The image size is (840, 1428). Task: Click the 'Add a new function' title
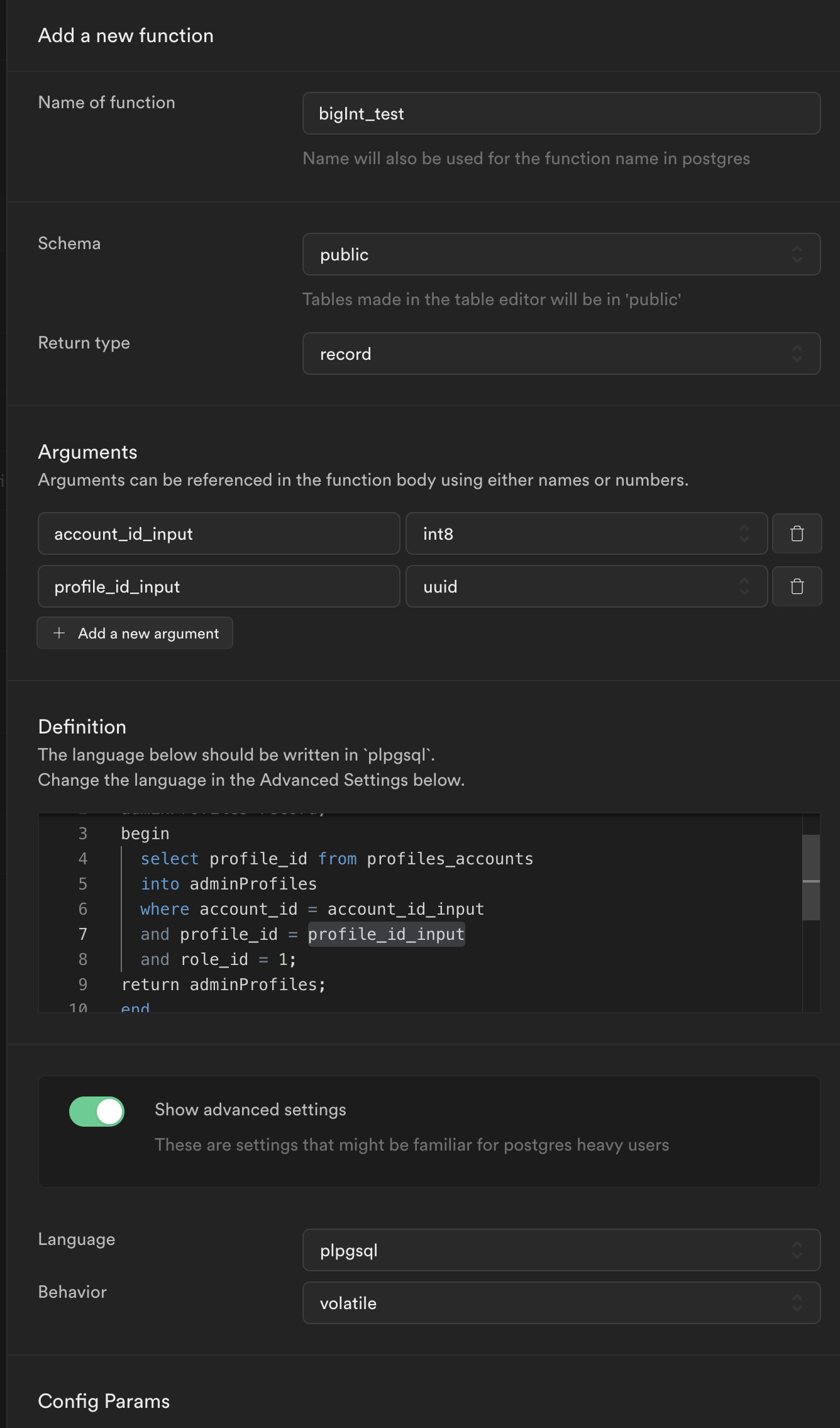(x=126, y=35)
